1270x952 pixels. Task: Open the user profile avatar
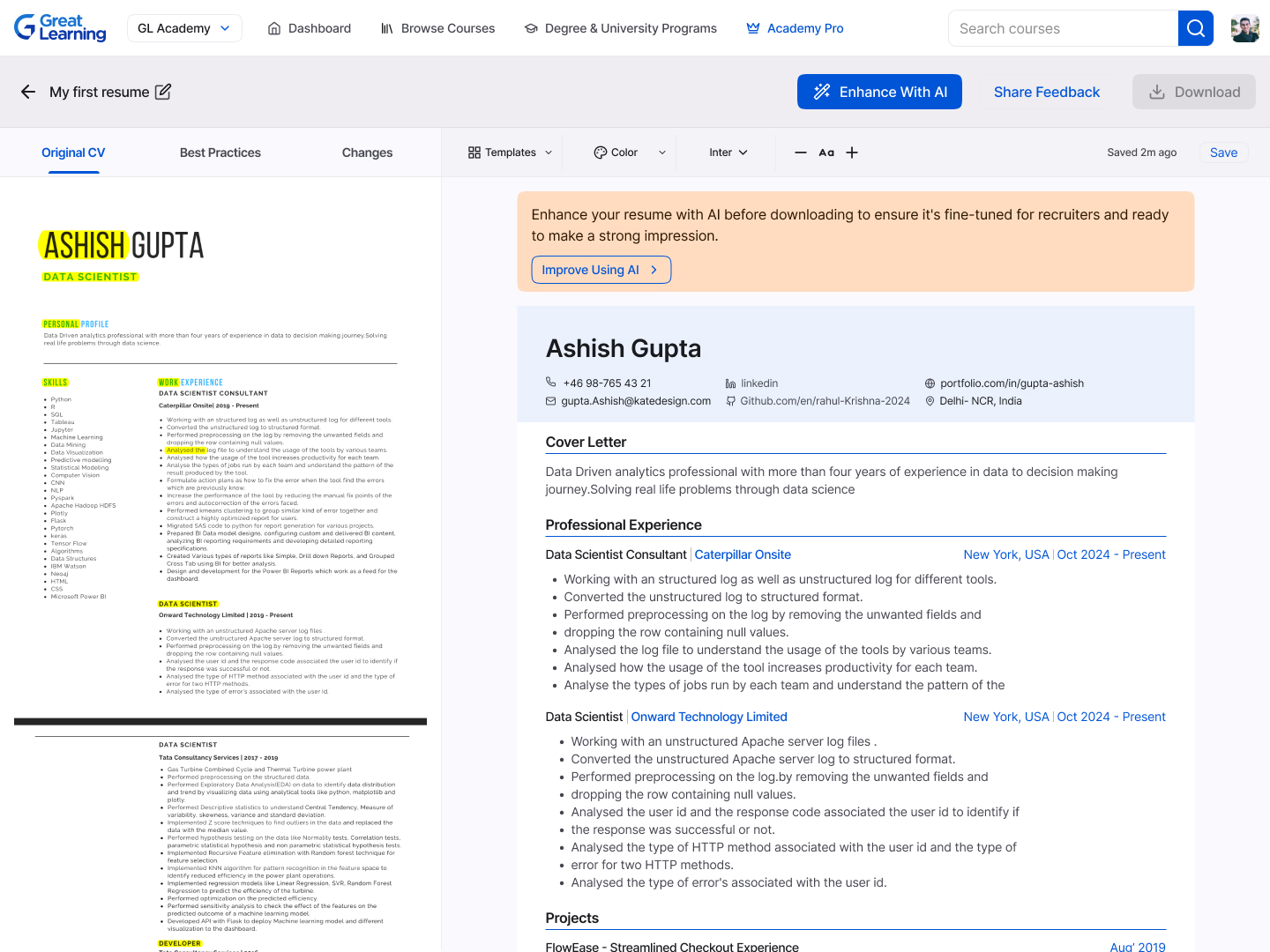point(1244,28)
